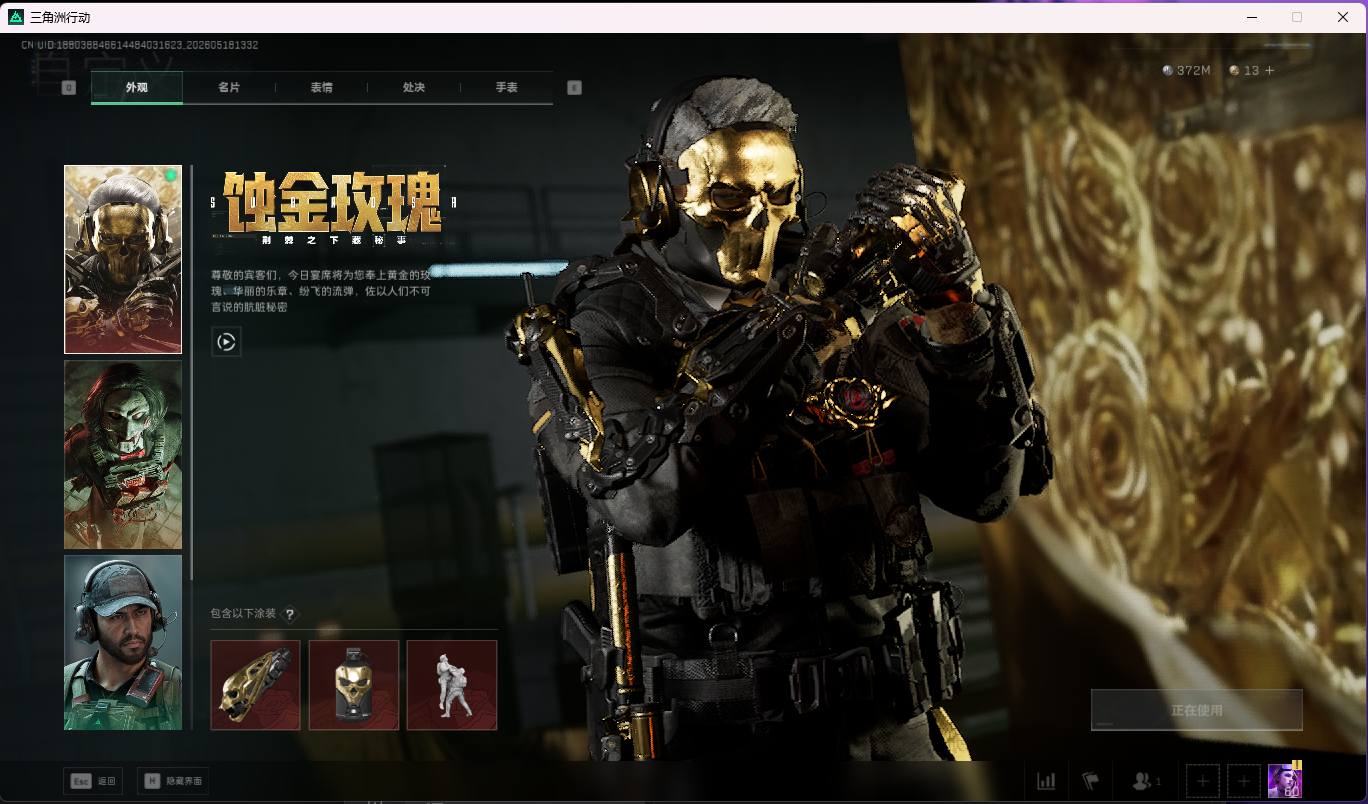
Task: Click the Esc key icon to go back
Action: (x=81, y=781)
